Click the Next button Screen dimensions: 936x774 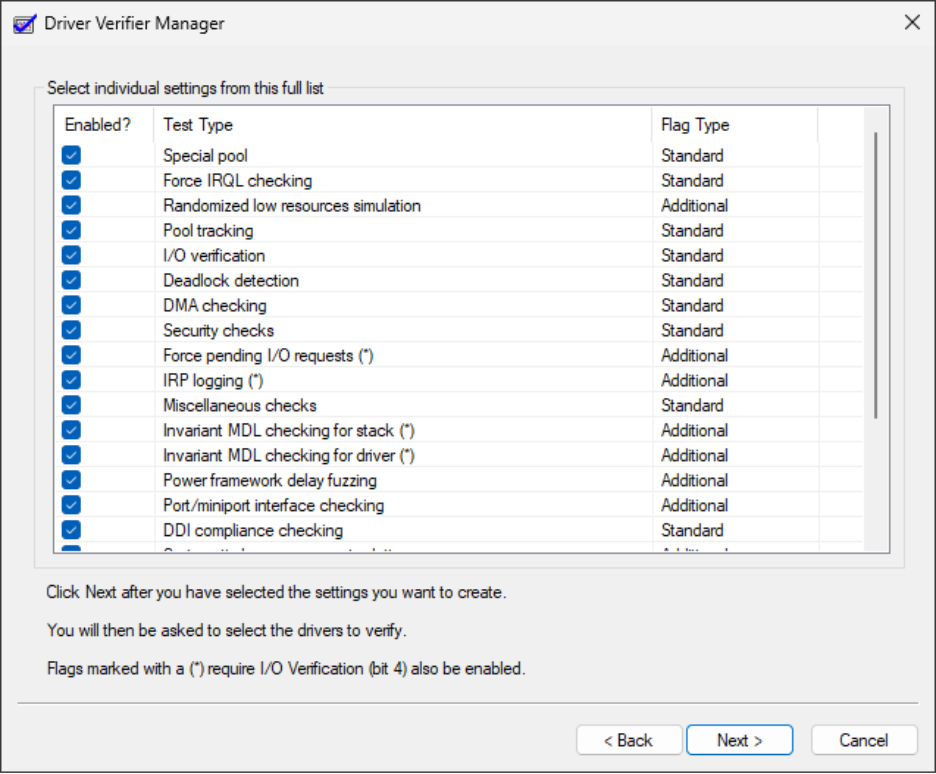(x=739, y=740)
